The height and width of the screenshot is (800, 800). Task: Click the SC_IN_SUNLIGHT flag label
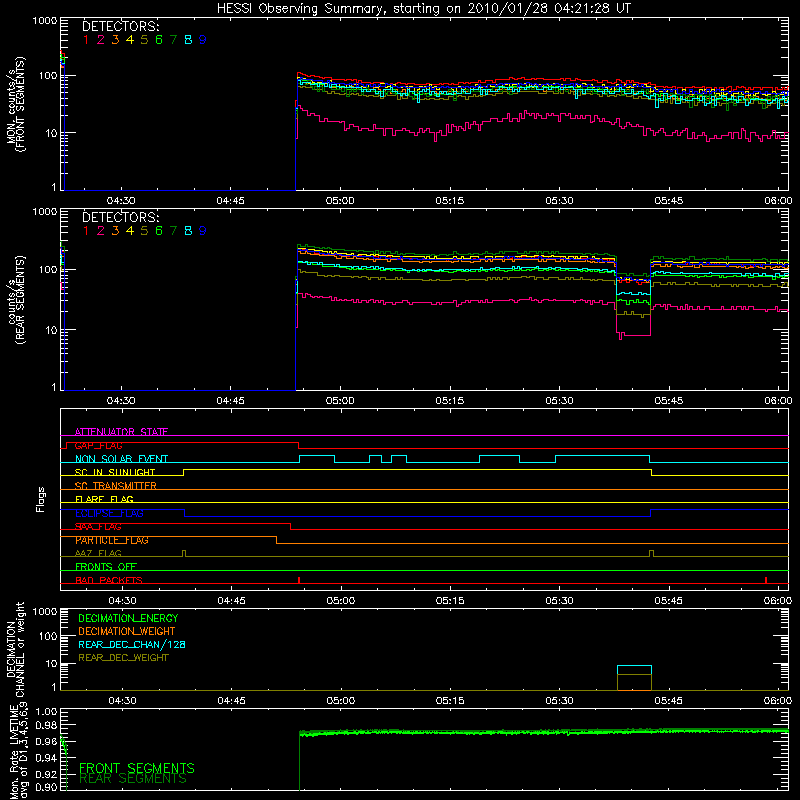coord(115,472)
